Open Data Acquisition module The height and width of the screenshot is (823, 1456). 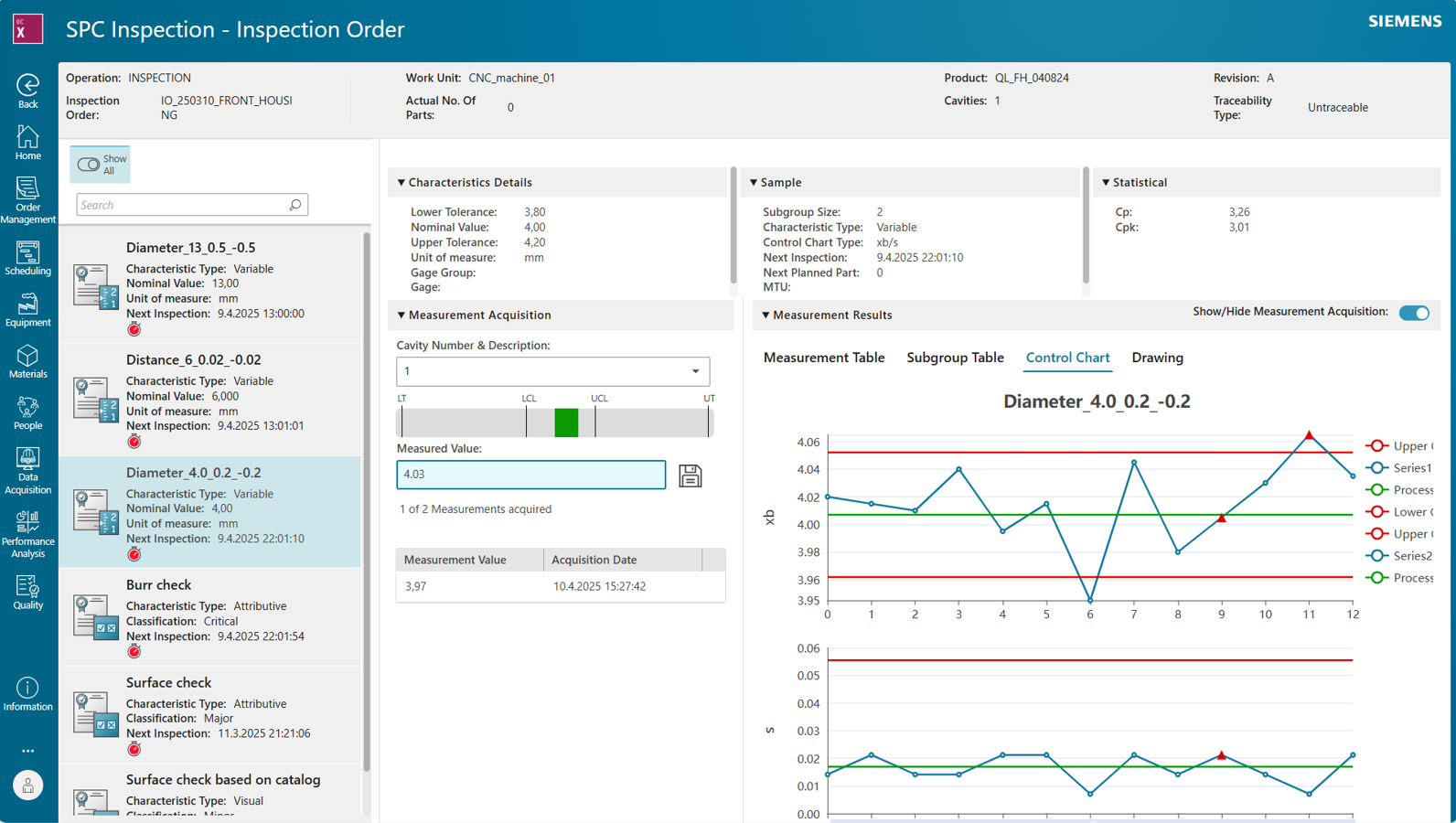coord(28,470)
